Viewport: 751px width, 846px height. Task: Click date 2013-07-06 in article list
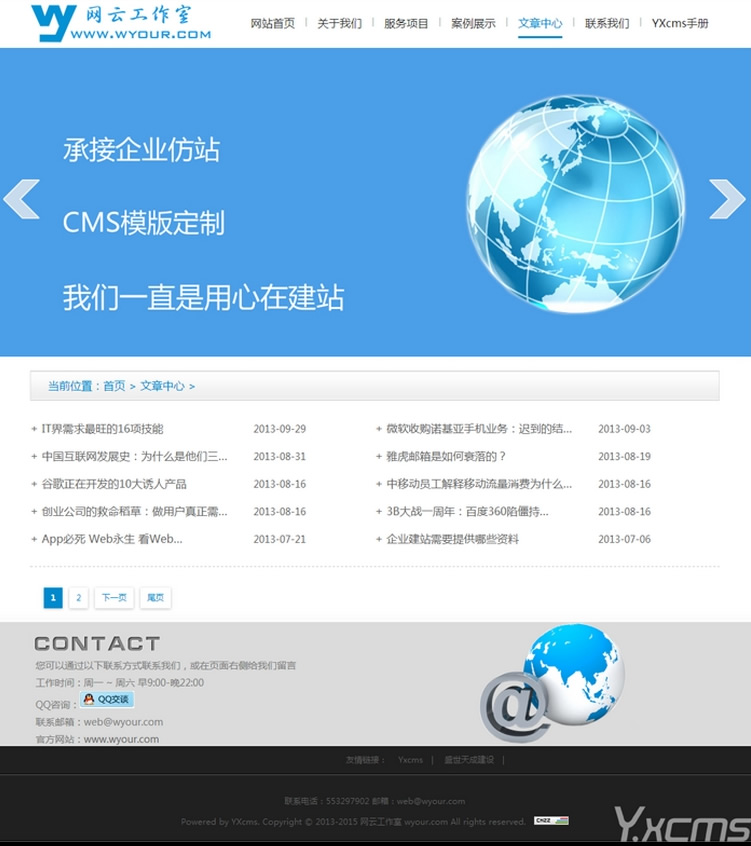[x=624, y=539]
